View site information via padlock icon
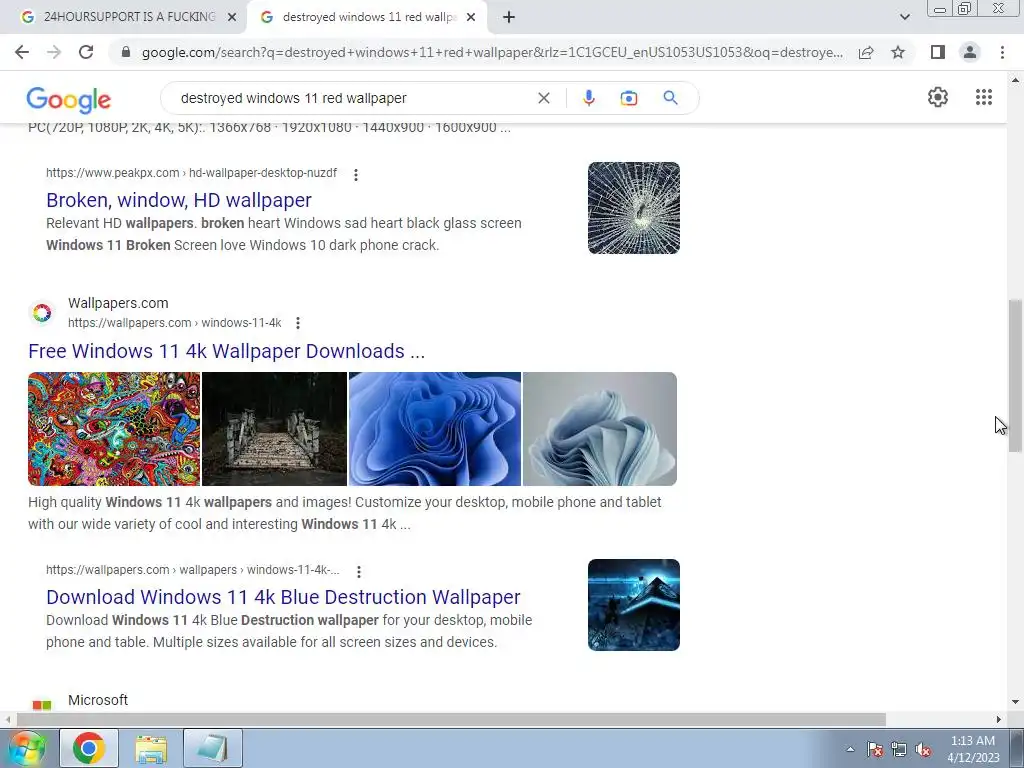The width and height of the screenshot is (1024, 768). [x=126, y=52]
